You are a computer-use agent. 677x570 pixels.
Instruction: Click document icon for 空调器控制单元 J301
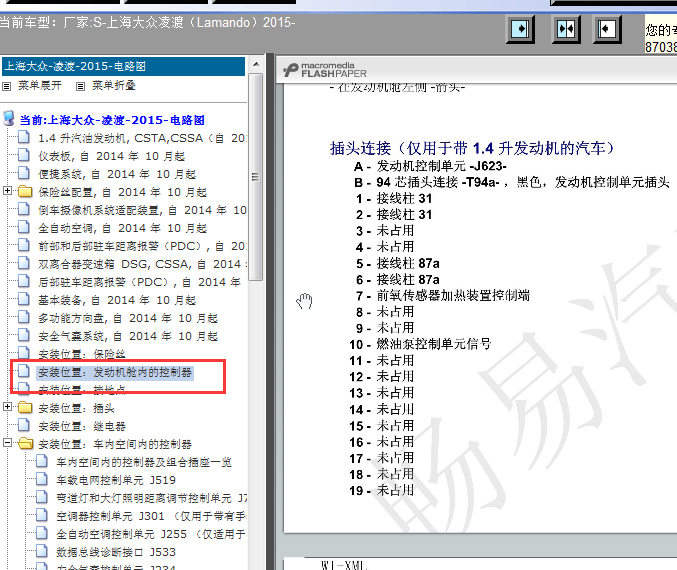[x=42, y=515]
